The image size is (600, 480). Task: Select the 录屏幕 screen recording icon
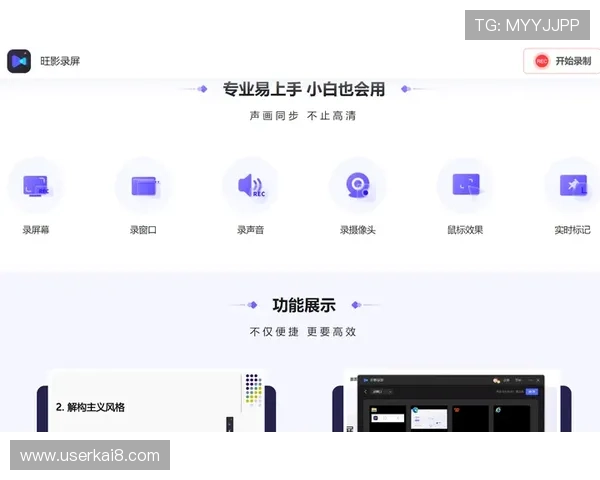pos(36,186)
